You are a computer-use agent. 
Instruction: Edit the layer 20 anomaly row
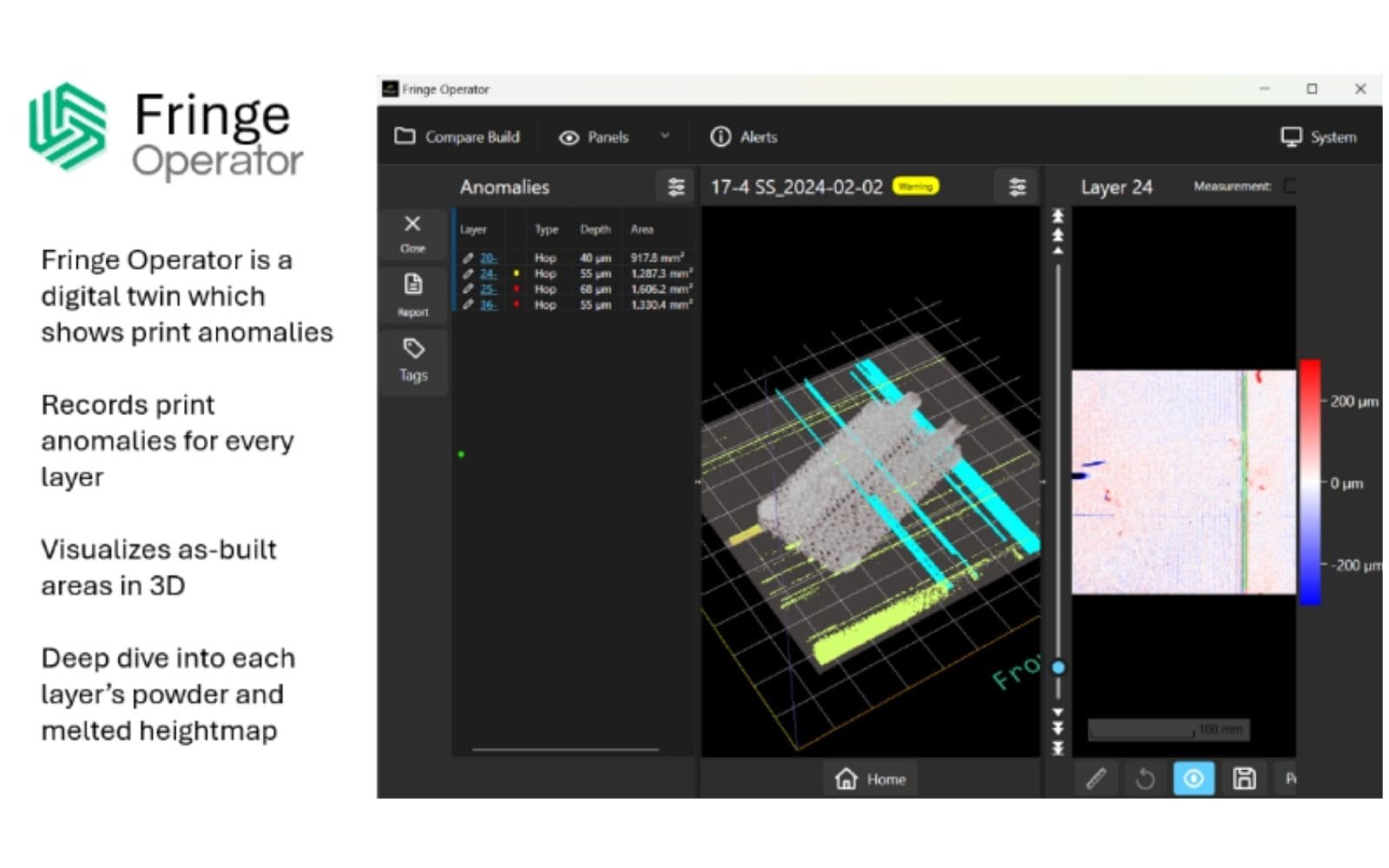[468, 258]
